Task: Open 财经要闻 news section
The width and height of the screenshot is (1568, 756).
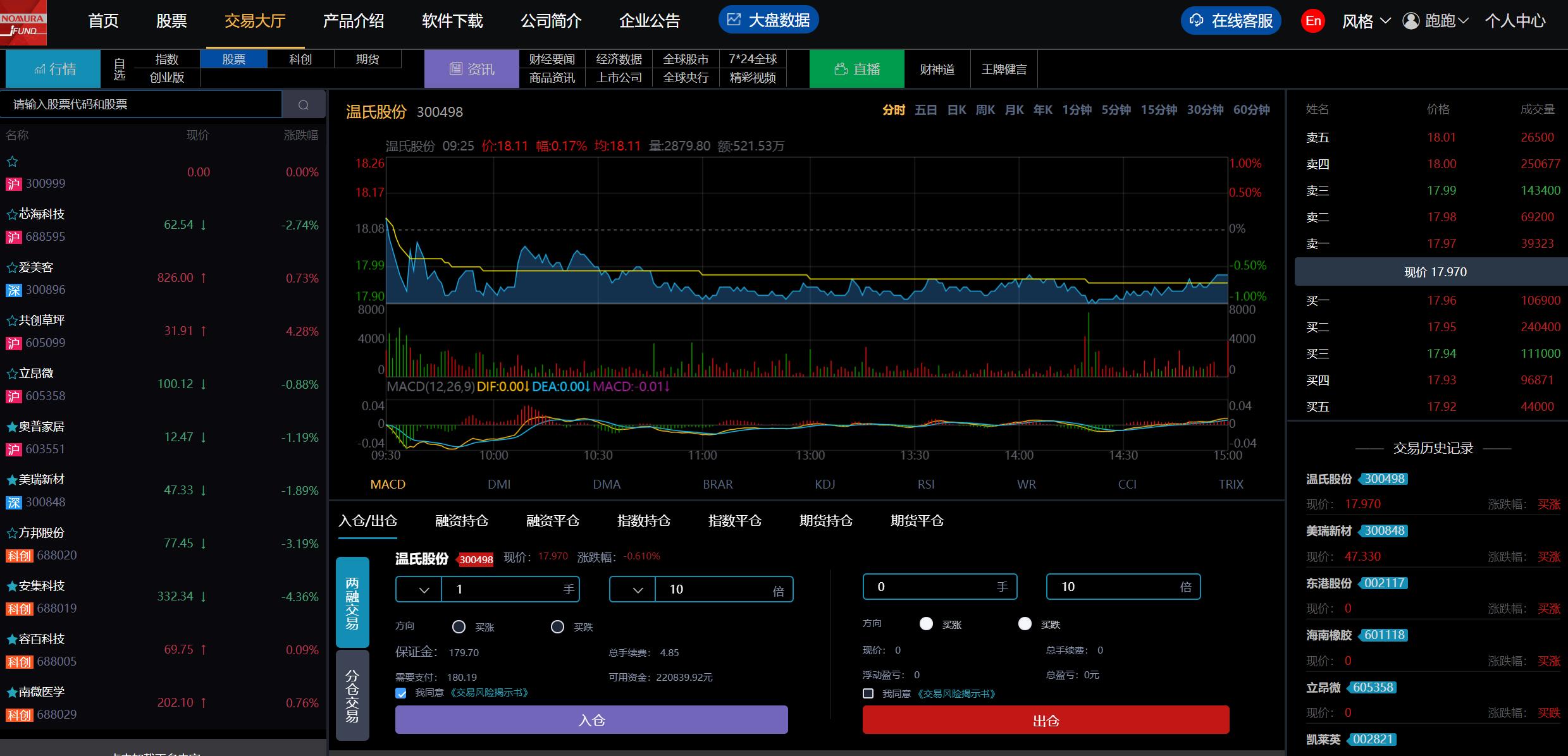Action: tap(552, 59)
